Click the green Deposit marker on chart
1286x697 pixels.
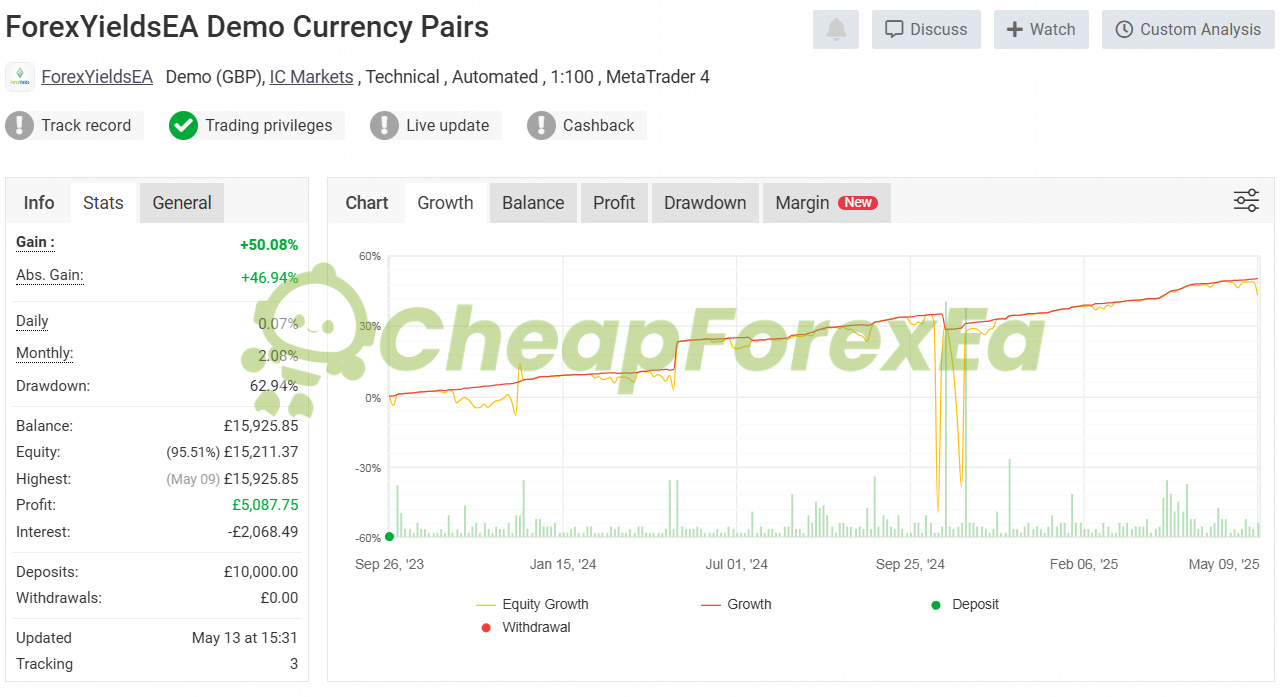[389, 537]
